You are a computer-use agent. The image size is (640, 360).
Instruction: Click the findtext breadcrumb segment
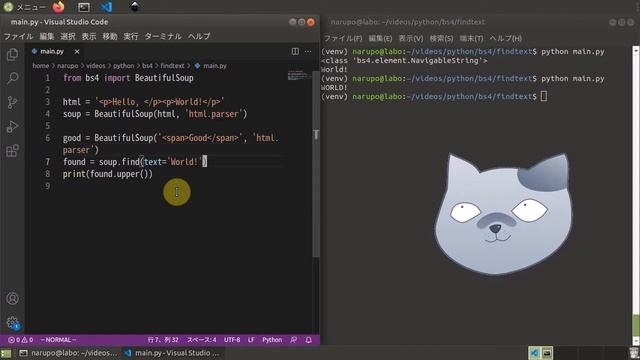click(x=172, y=66)
